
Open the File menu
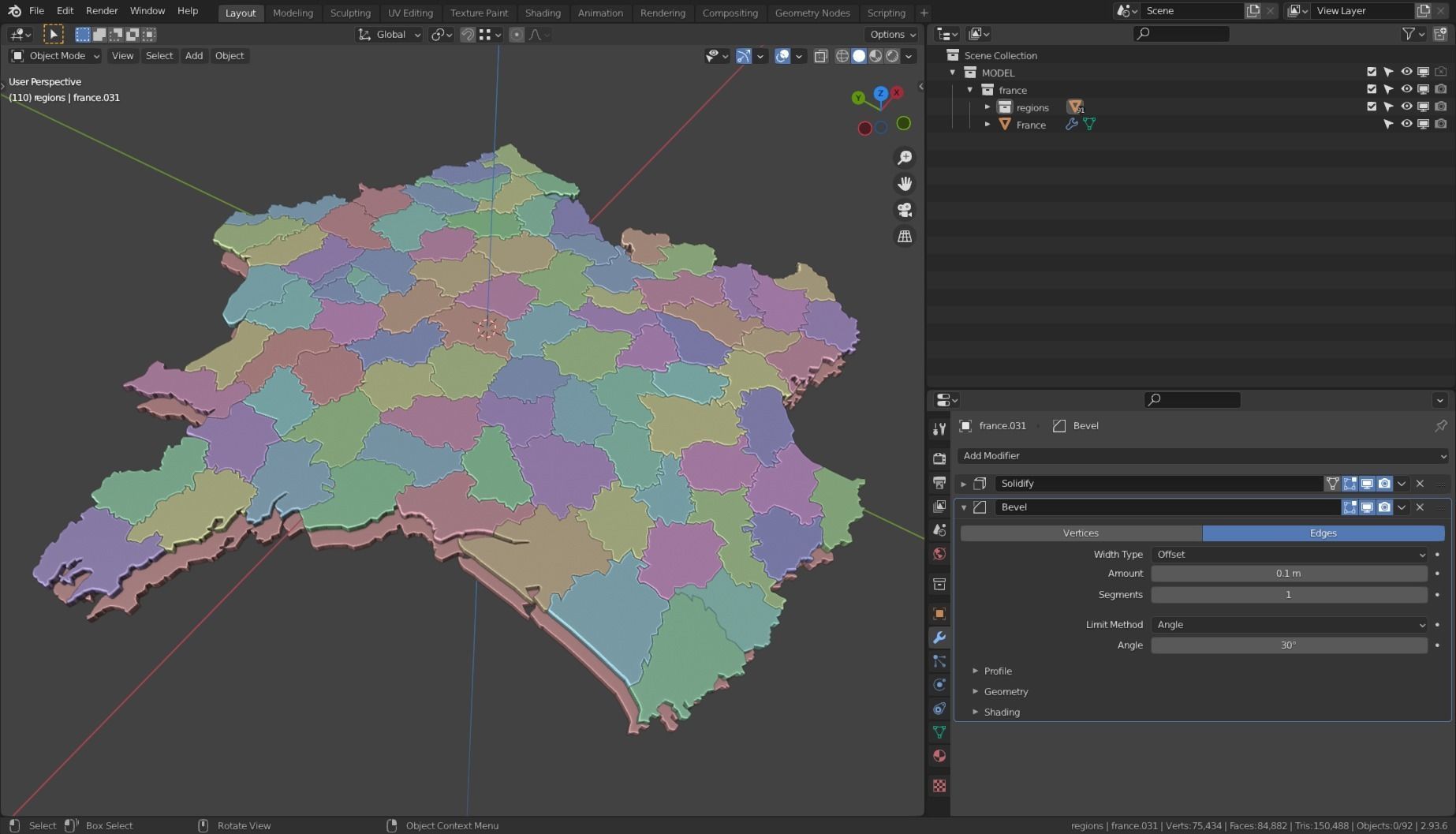pyautogui.click(x=36, y=11)
